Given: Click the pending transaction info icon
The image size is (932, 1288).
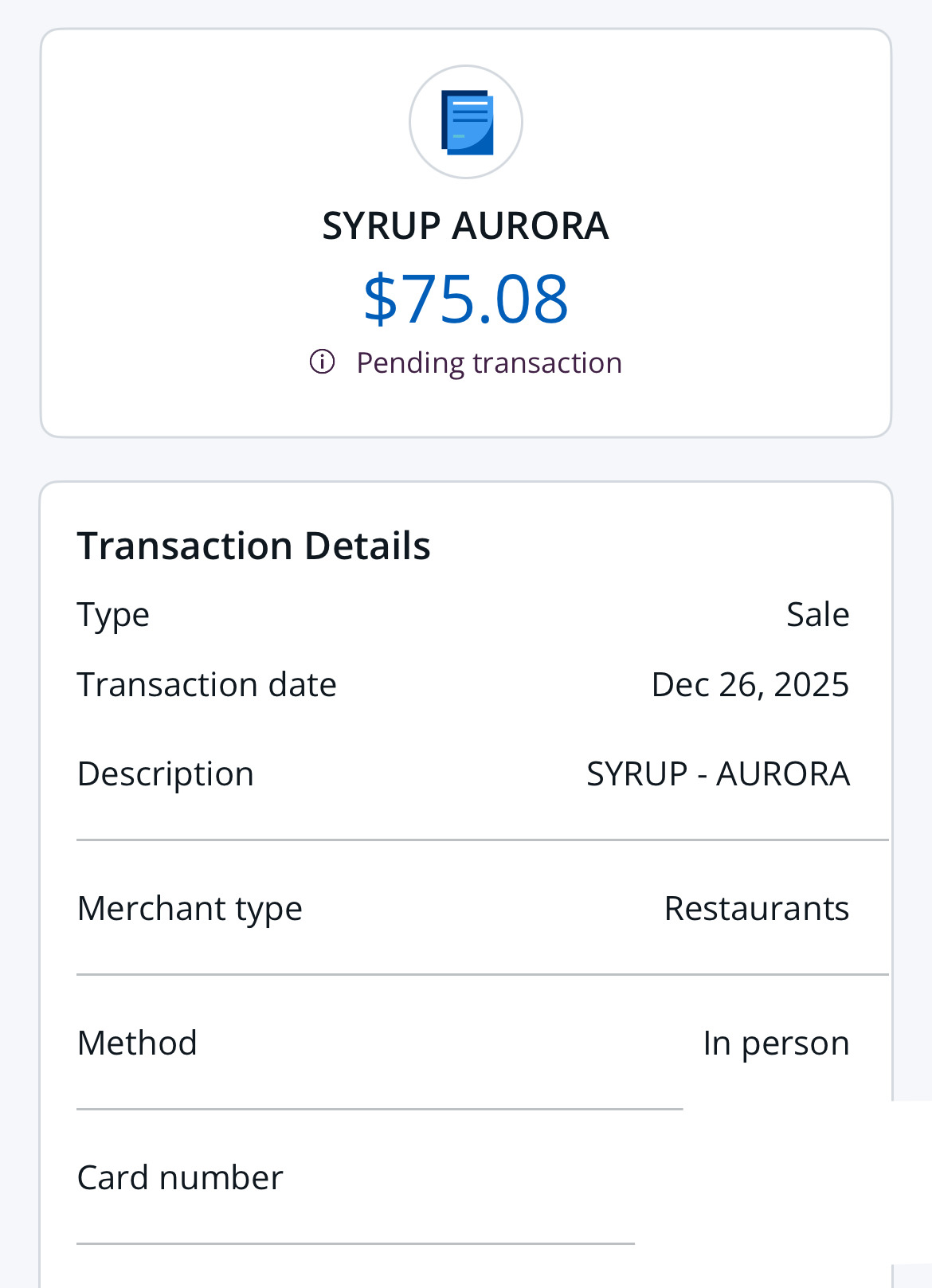Looking at the screenshot, I should pyautogui.click(x=322, y=362).
